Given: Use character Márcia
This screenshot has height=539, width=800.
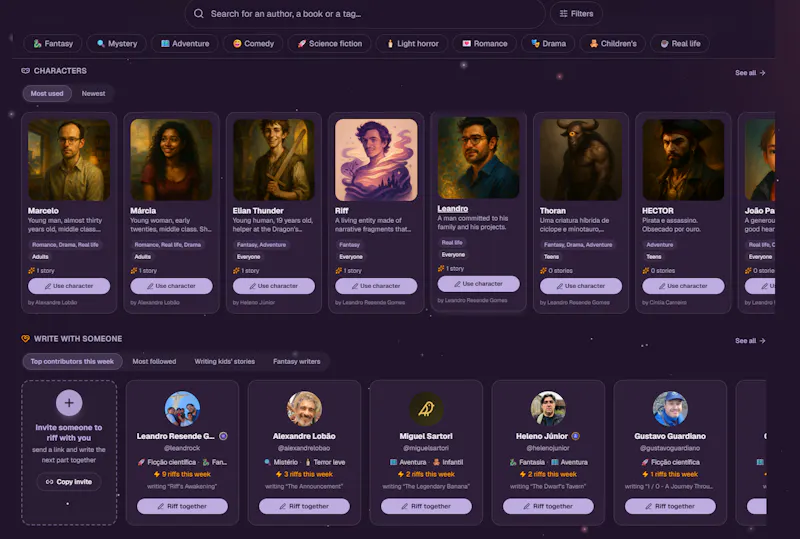Looking at the screenshot, I should [171, 286].
